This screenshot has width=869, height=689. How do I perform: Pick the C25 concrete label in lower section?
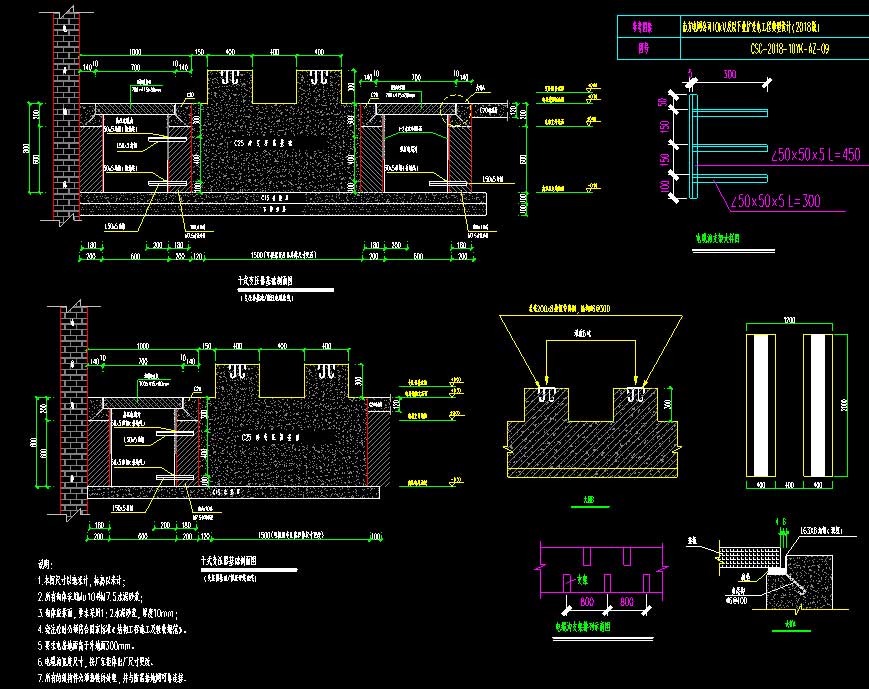270,437
